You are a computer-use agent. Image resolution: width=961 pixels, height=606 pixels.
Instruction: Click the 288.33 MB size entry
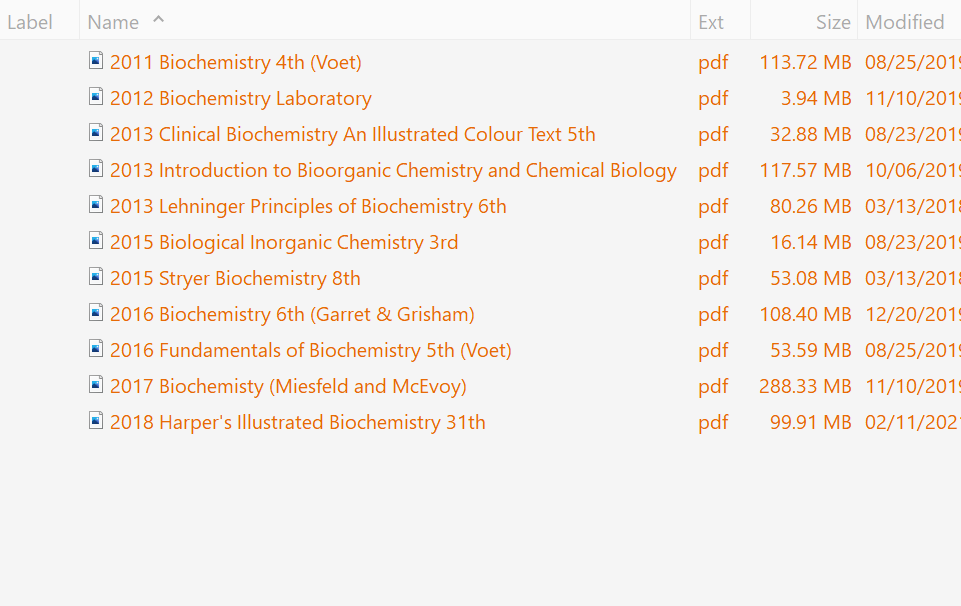point(805,386)
